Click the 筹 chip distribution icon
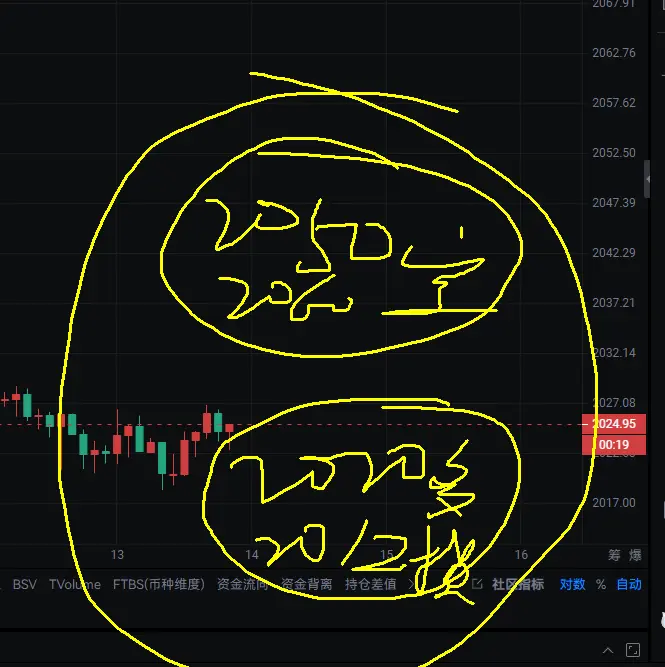Screen dimensions: 665x667 tap(614, 555)
